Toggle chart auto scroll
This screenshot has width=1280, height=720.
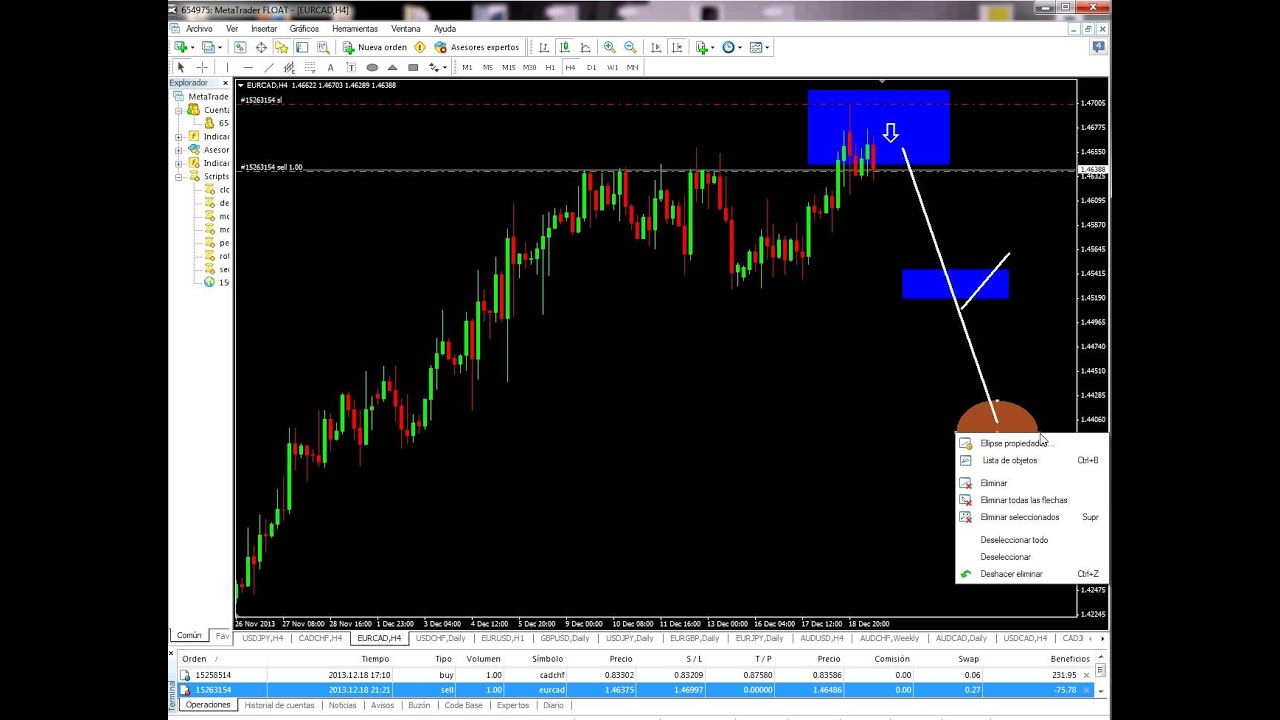point(656,47)
